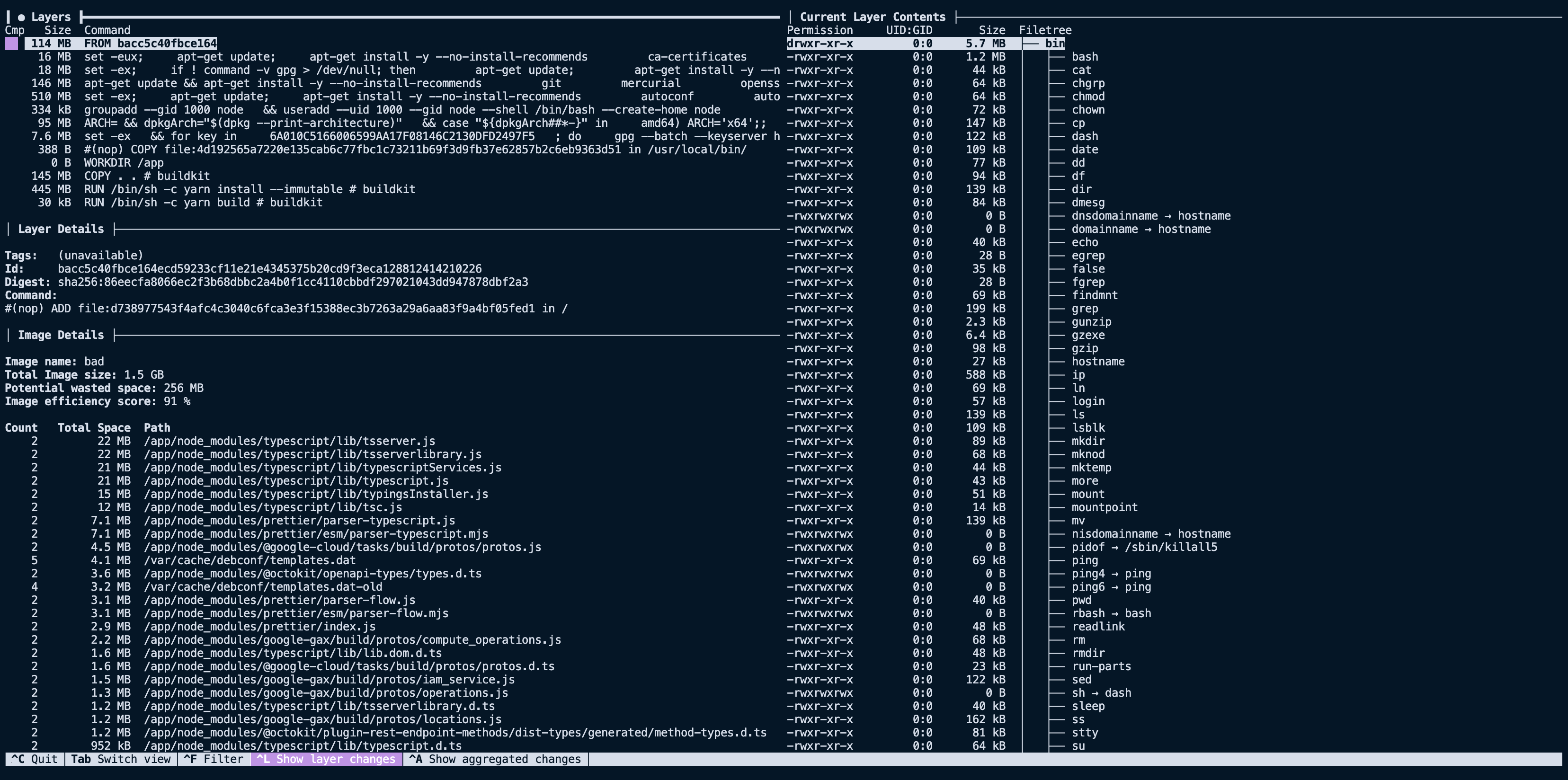Select bash in the file tree
1568x780 pixels.
click(1086, 57)
